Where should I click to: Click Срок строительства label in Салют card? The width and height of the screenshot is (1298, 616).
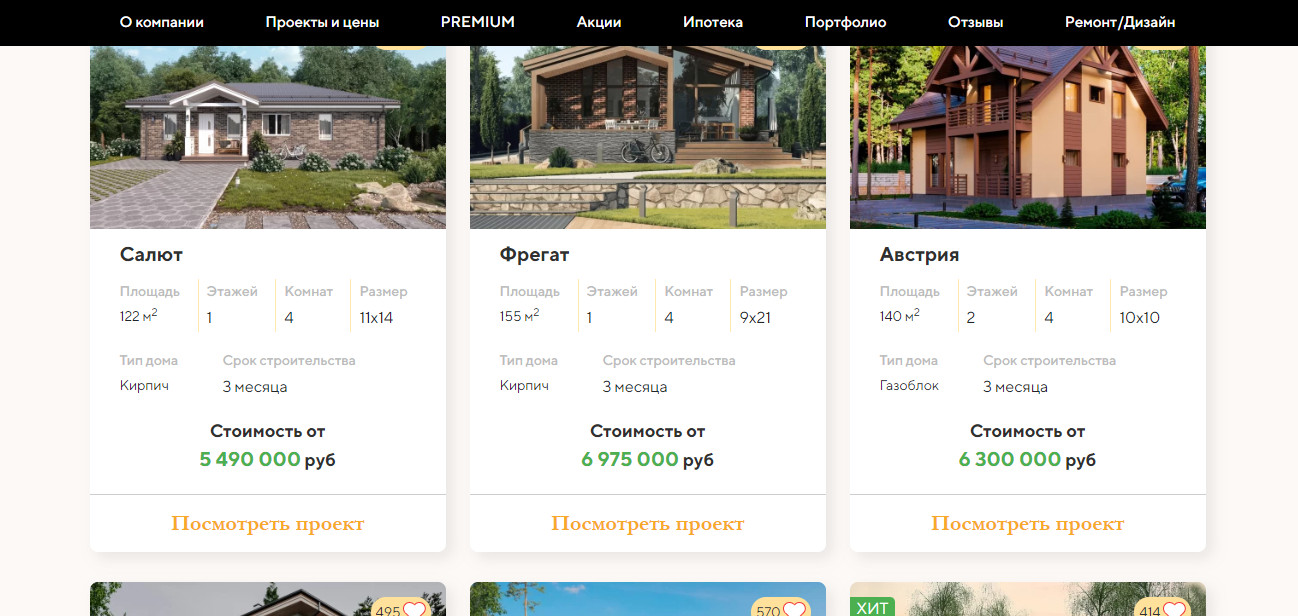coord(289,360)
